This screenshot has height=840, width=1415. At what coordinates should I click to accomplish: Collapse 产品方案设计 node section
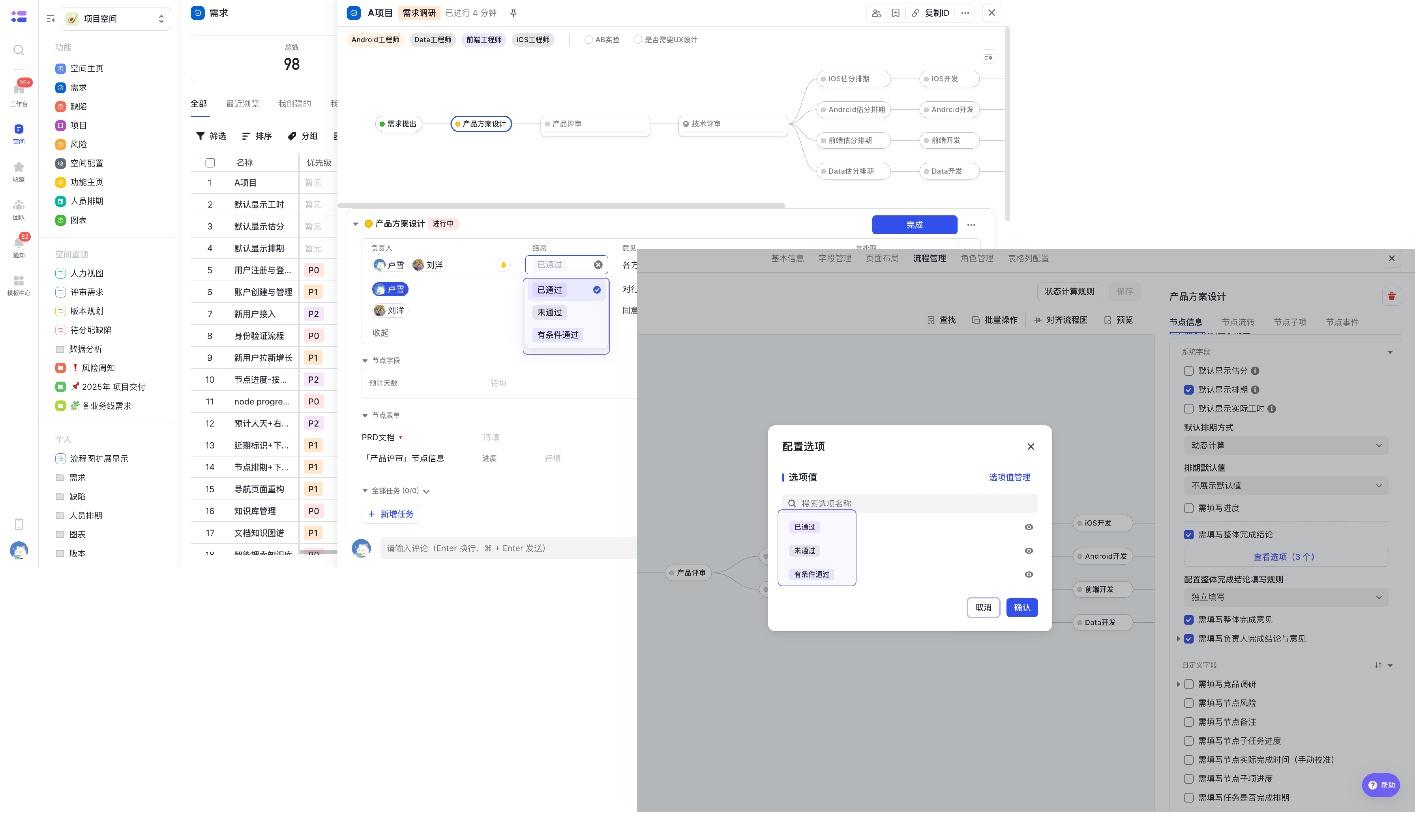pyautogui.click(x=356, y=224)
